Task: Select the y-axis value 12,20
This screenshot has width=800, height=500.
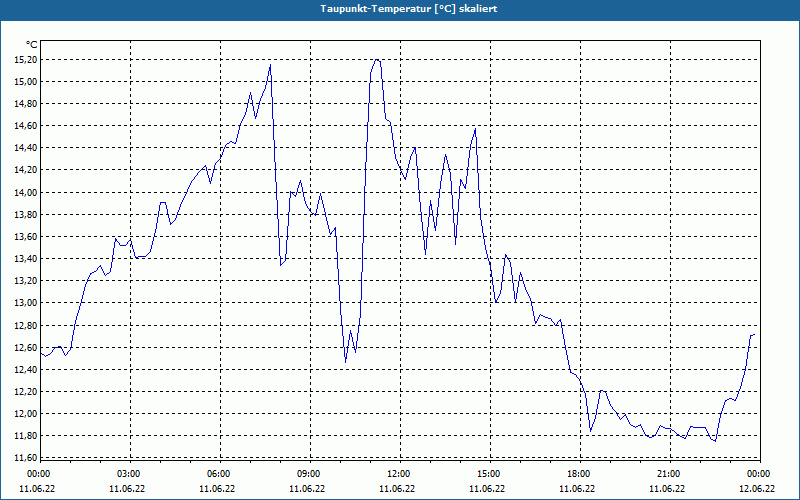Action: click(x=26, y=392)
